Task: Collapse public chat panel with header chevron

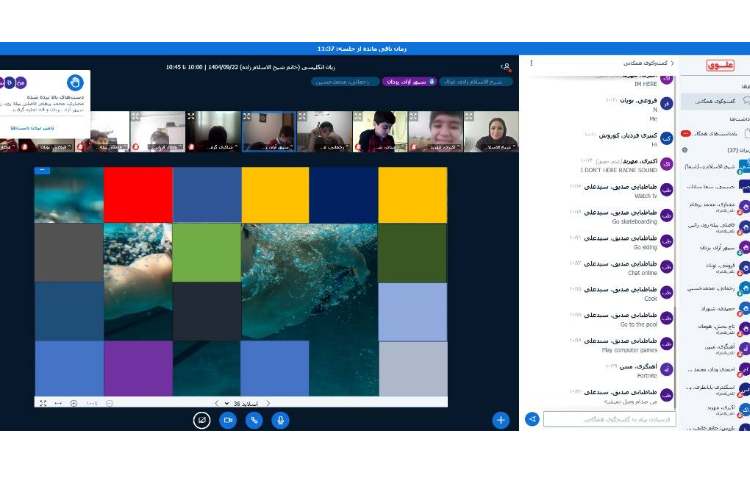Action: click(671, 63)
